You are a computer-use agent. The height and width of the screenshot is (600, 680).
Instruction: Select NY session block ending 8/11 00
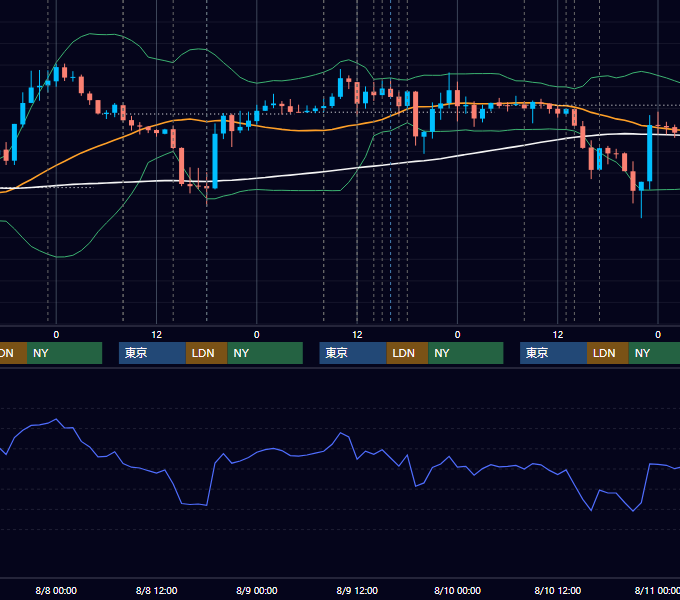[654, 353]
